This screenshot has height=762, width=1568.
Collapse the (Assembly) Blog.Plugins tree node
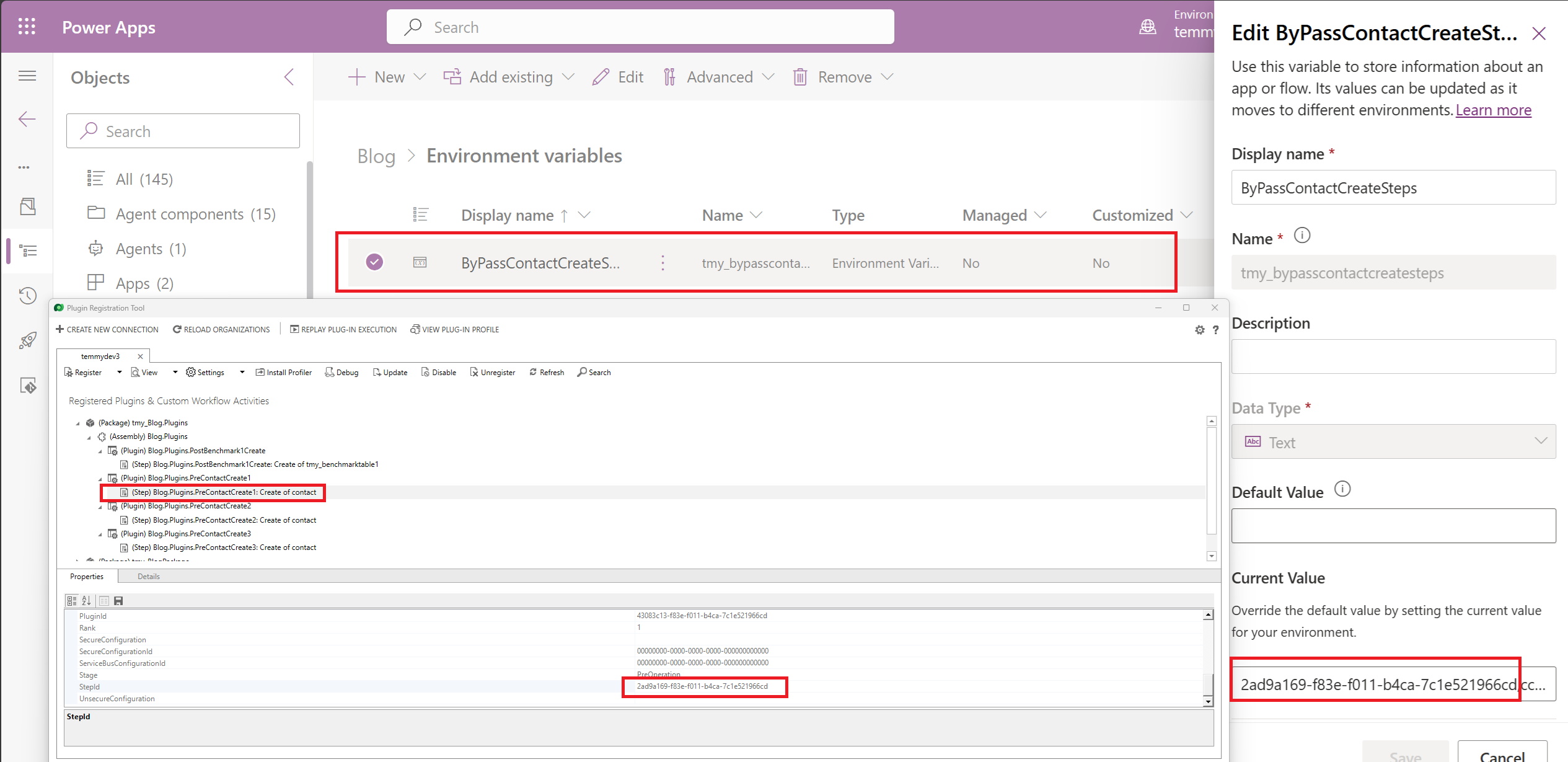point(89,437)
